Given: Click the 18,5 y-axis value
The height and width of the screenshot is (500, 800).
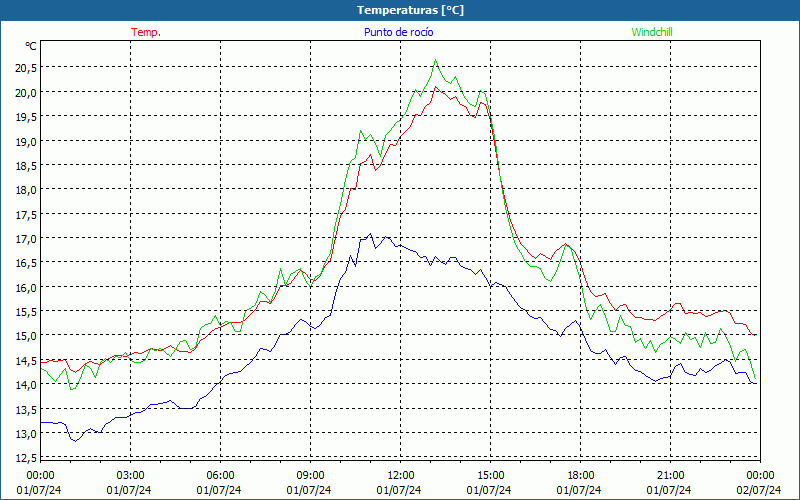Looking at the screenshot, I should (x=24, y=166).
